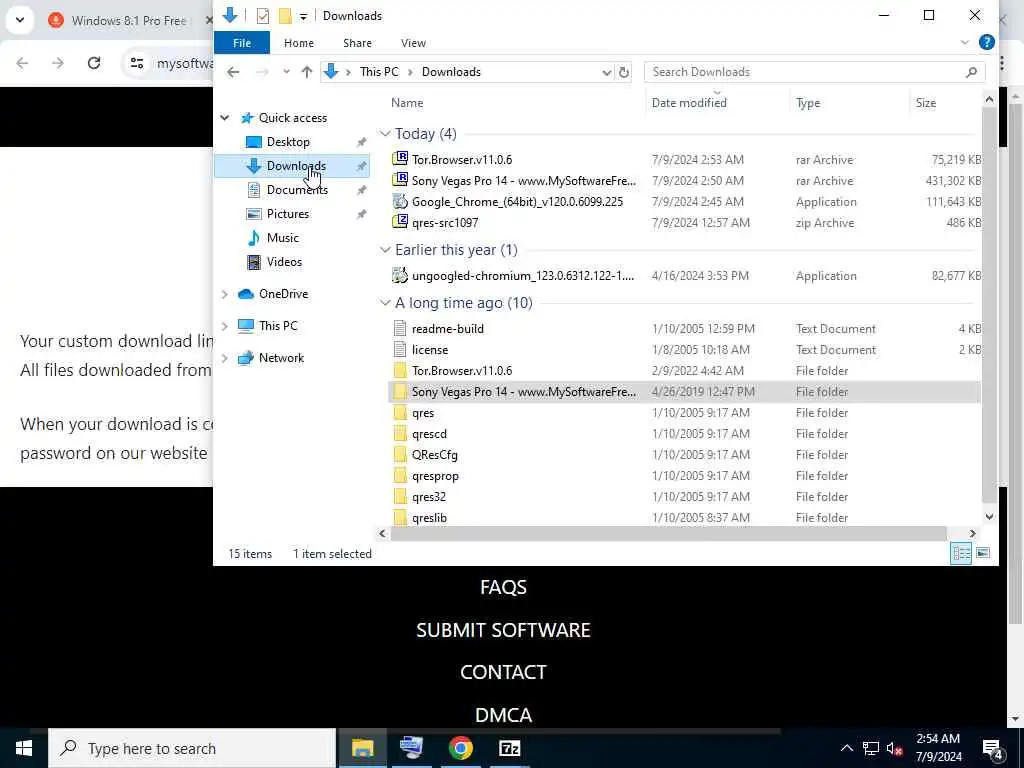1024x768 pixels.
Task: Click the QResCfg folder icon
Action: pos(400,455)
